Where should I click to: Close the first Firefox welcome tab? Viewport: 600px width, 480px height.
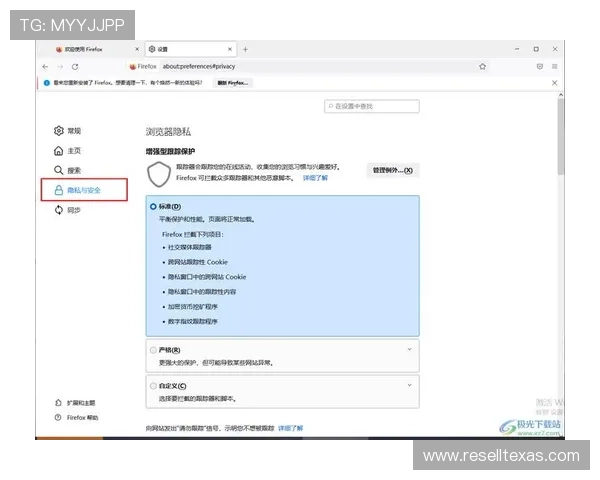(137, 49)
